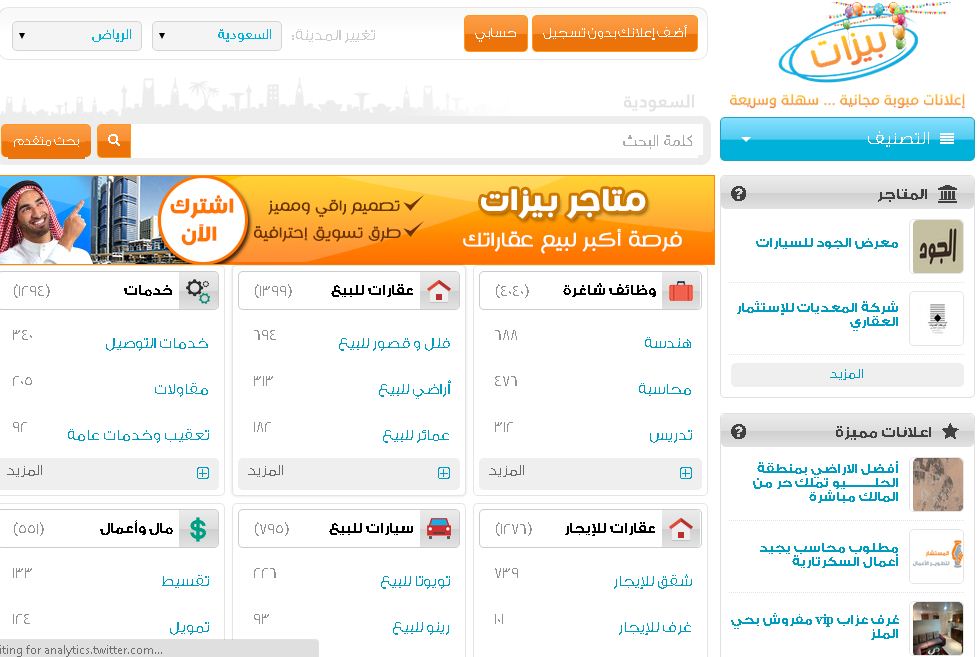Open the مقاولات services category
980x657 pixels.
pyautogui.click(x=181, y=389)
